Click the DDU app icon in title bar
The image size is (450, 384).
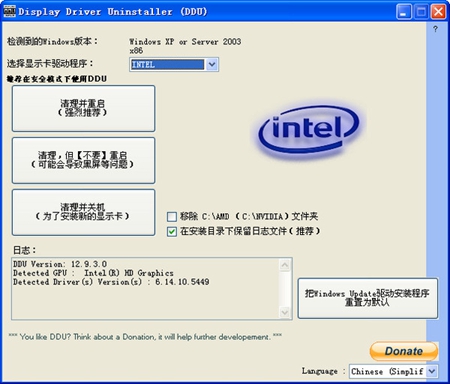(9, 11)
